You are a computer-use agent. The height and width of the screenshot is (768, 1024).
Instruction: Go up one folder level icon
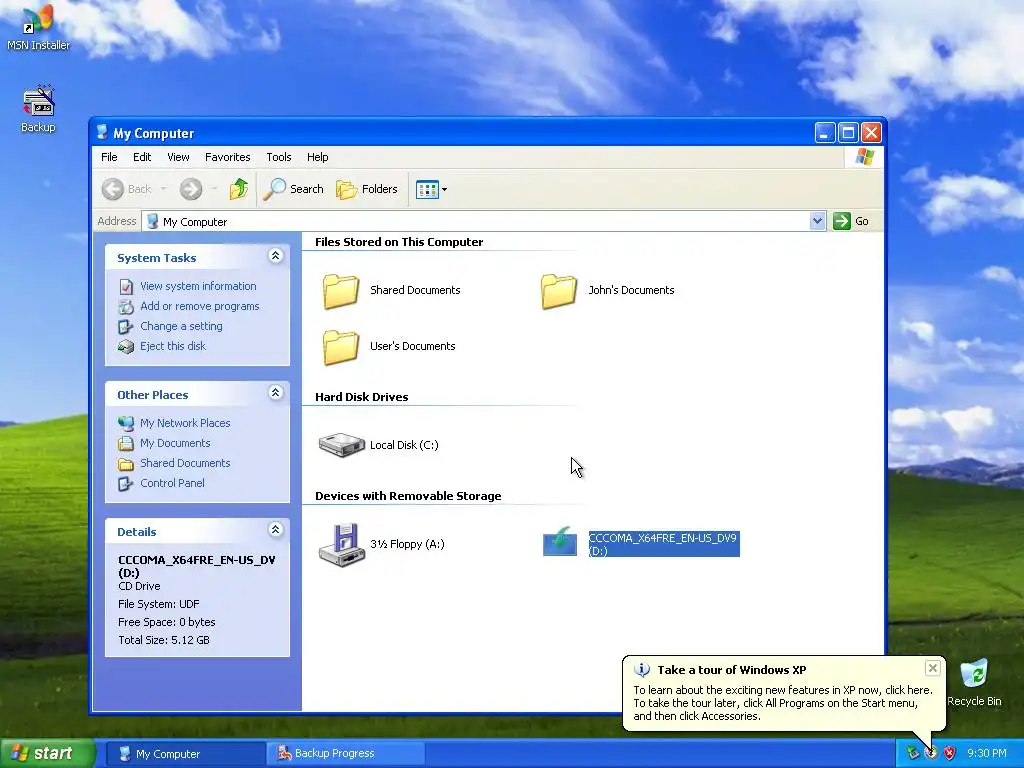238,189
